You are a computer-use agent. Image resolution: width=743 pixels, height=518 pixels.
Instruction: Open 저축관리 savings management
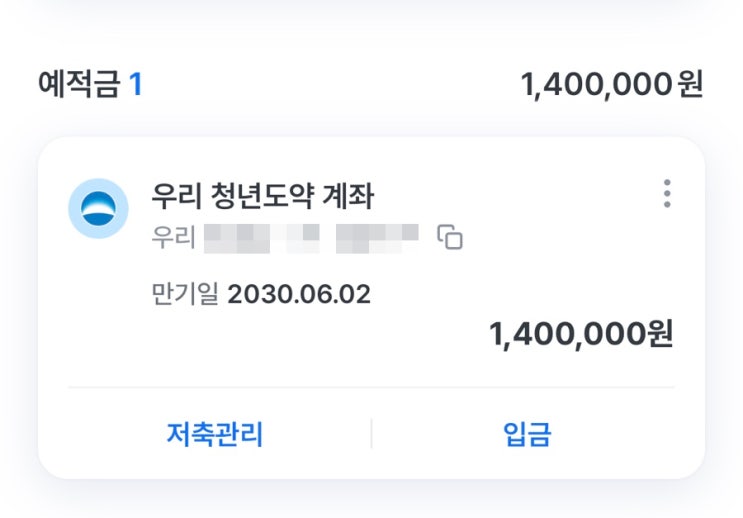tap(214, 434)
